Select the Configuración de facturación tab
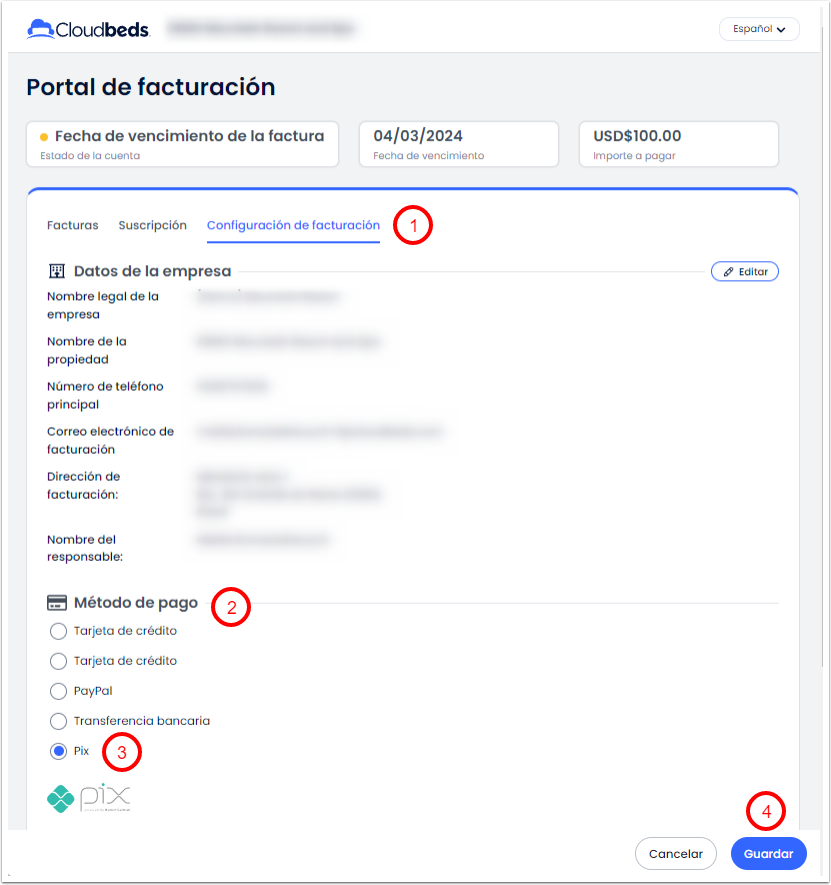This screenshot has height=885, width=831. 293,225
